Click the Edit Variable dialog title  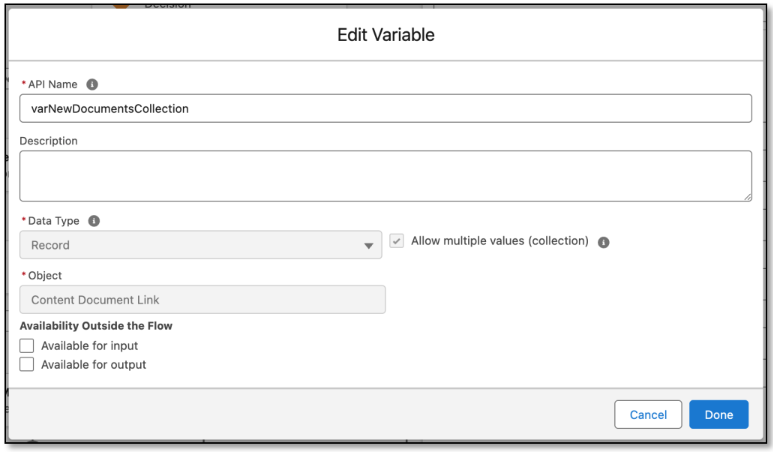pos(385,36)
